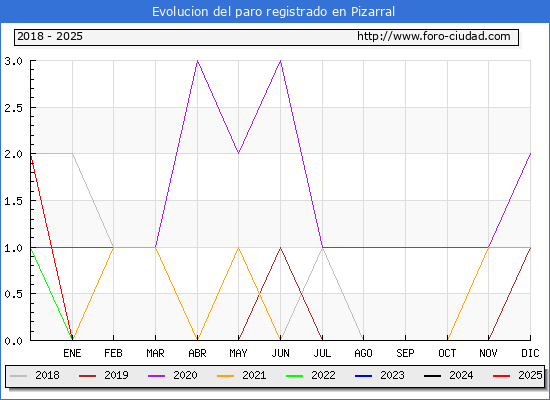Click the SEP month axis label
550x400 pixels.
click(405, 353)
